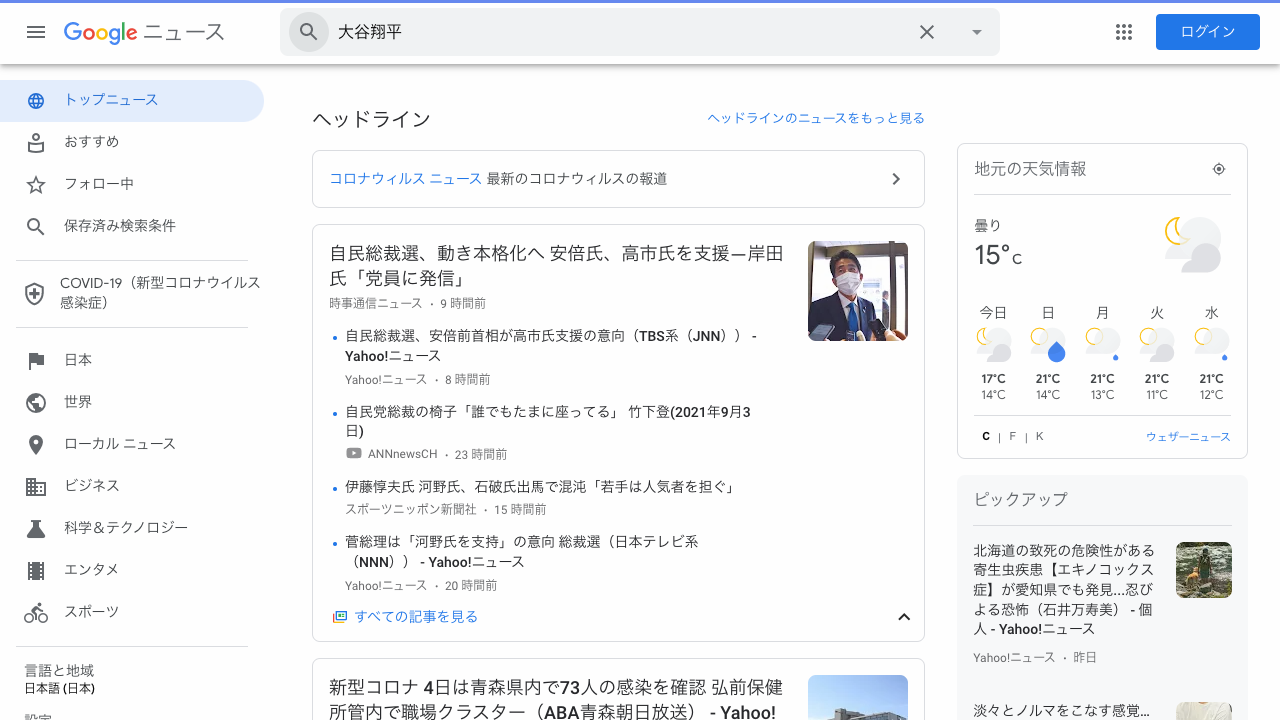
Task: Select the スポーツ section icon
Action: point(36,611)
